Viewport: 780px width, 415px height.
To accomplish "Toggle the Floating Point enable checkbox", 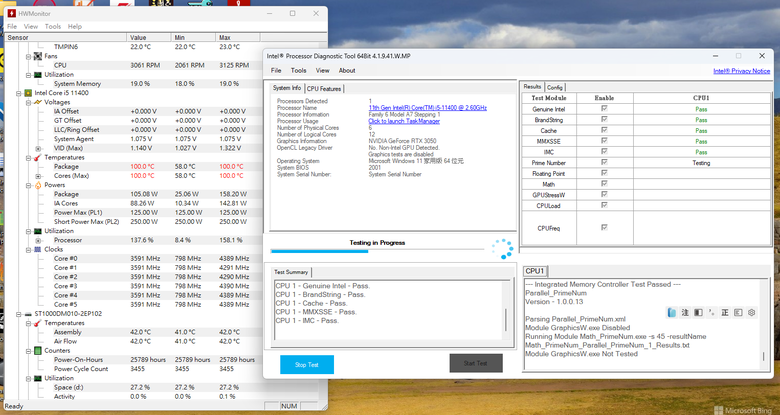I will 604,173.
